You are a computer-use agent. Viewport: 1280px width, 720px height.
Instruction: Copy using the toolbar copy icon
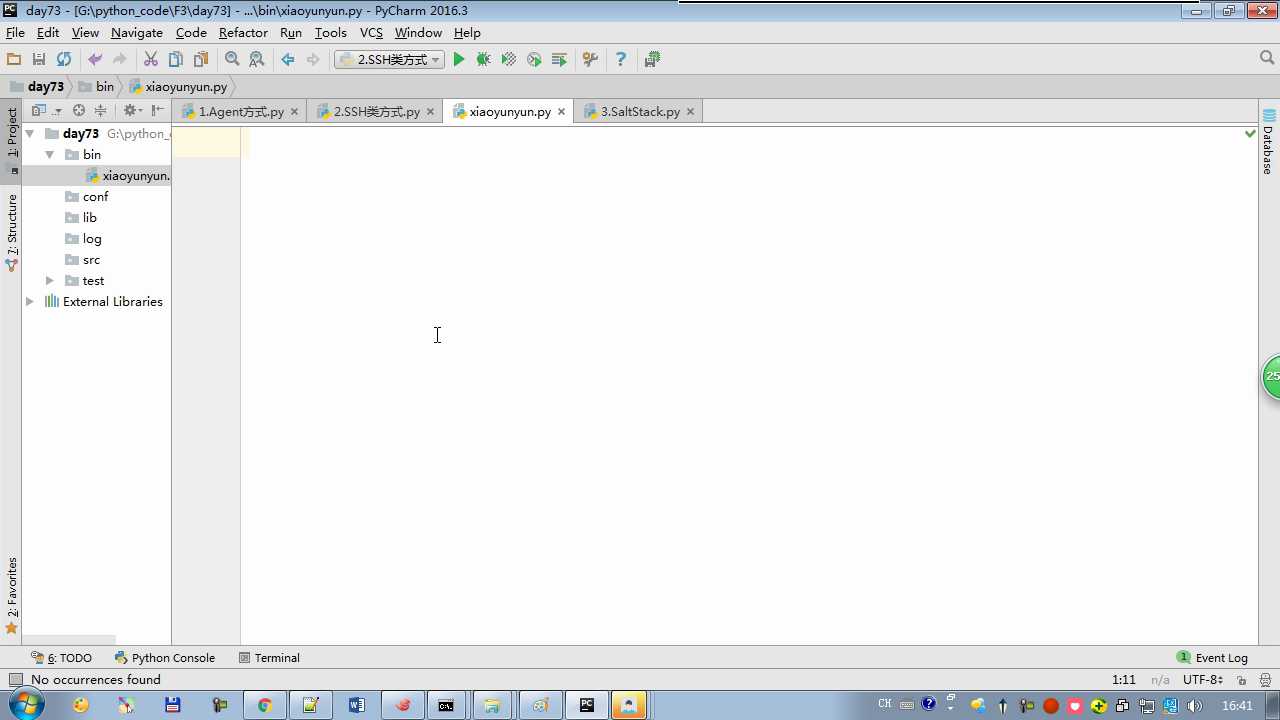pyautogui.click(x=176, y=60)
